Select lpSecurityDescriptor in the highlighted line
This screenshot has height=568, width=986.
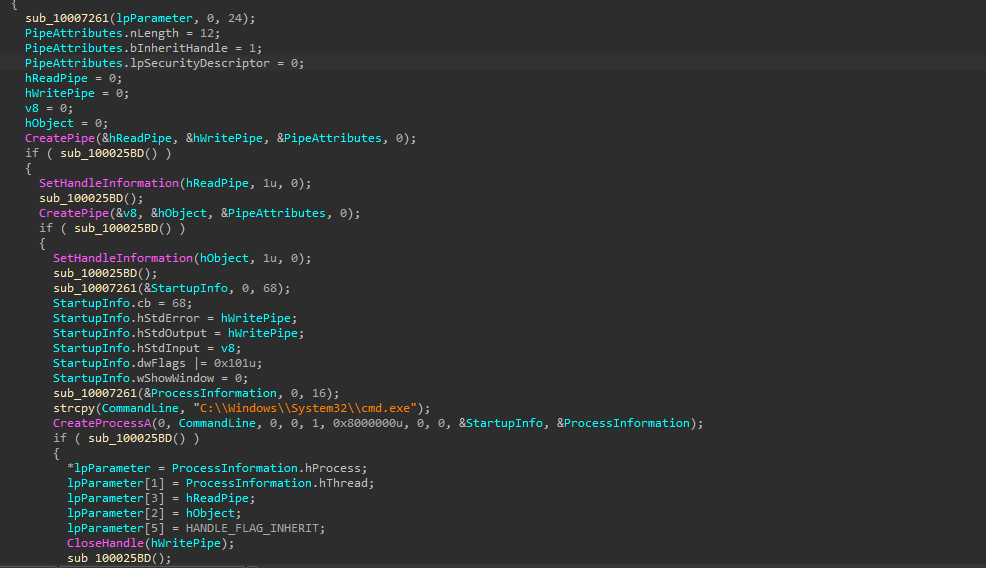pos(200,64)
